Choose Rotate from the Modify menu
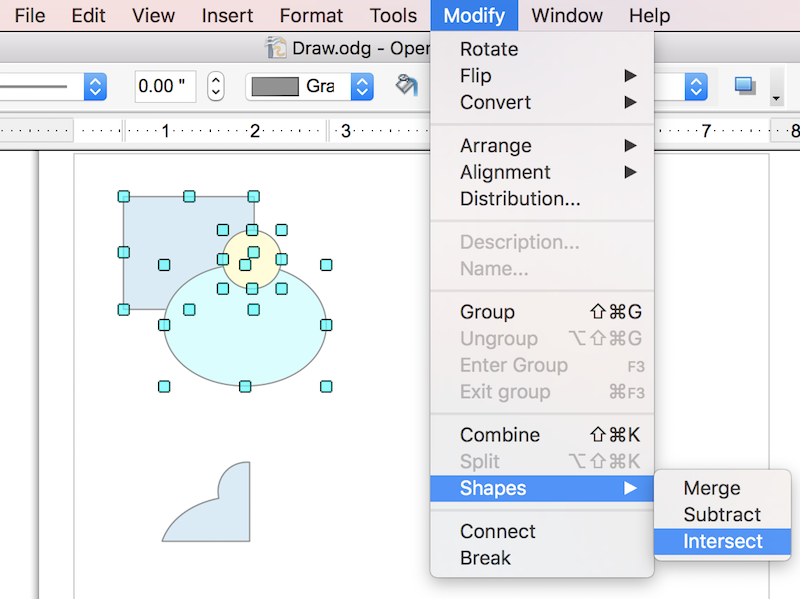This screenshot has height=599, width=800. [x=488, y=48]
